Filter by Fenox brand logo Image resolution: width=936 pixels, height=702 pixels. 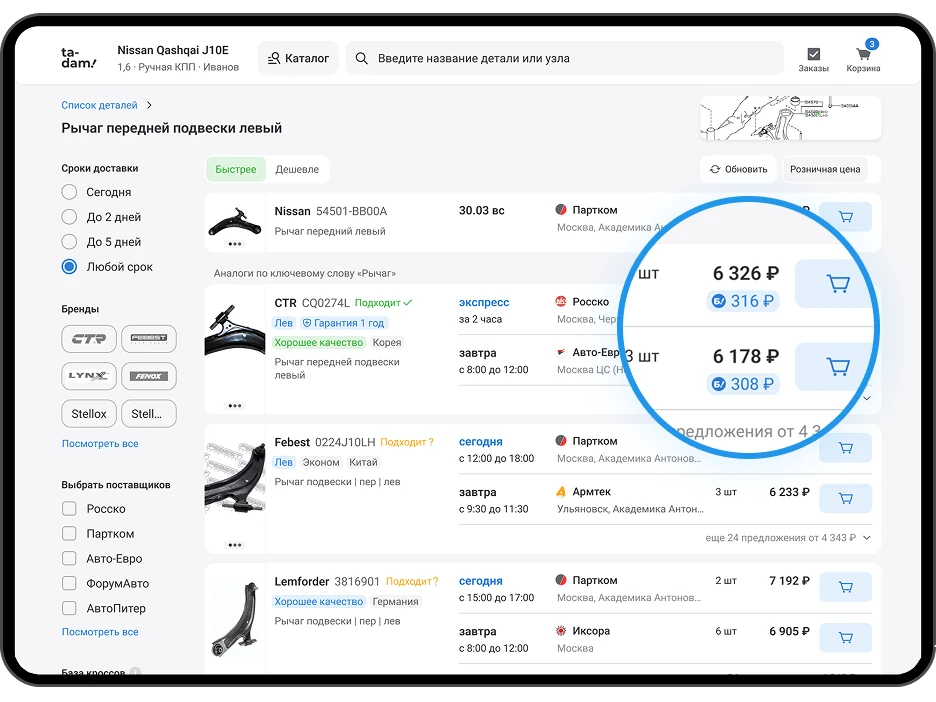tap(149, 376)
